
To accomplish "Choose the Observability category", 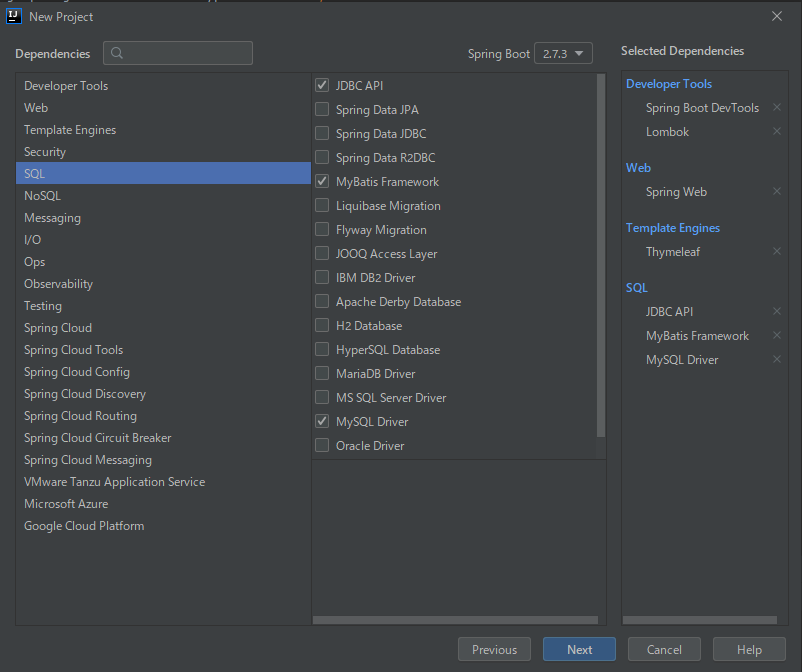I will point(163,283).
